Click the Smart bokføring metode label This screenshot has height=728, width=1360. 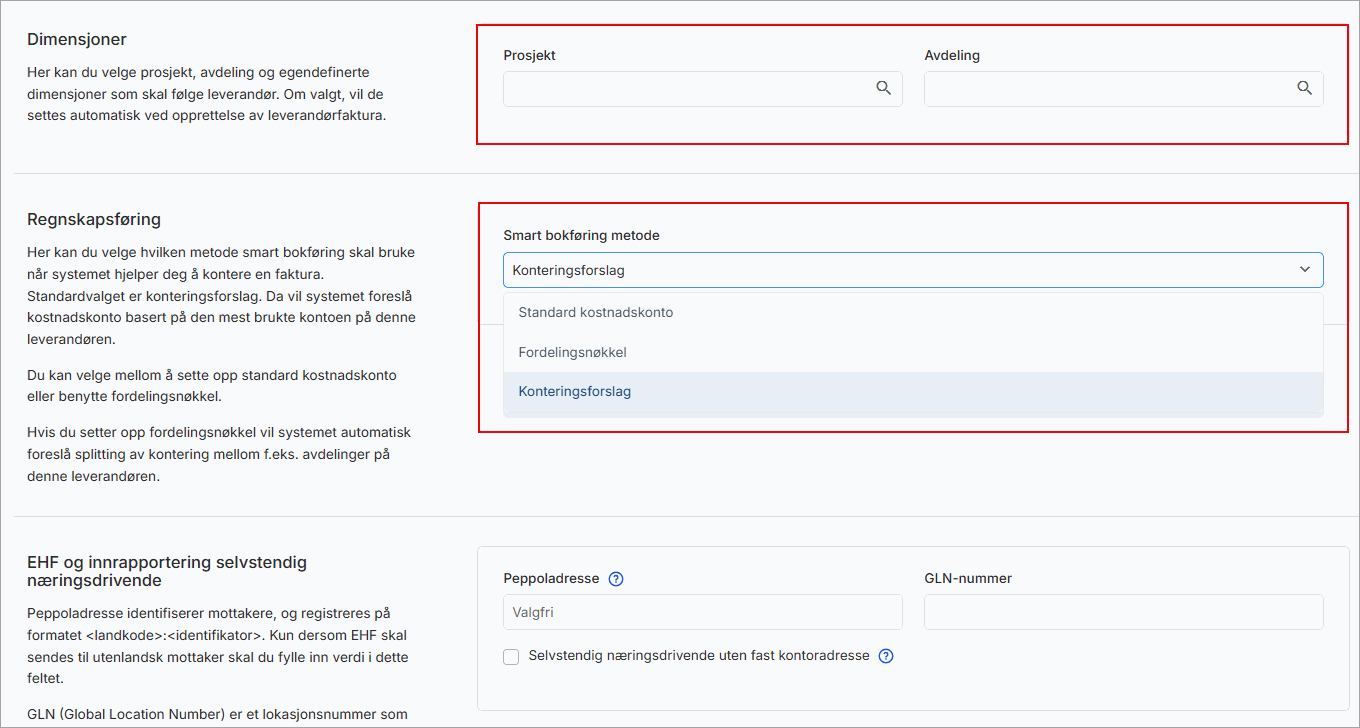581,236
